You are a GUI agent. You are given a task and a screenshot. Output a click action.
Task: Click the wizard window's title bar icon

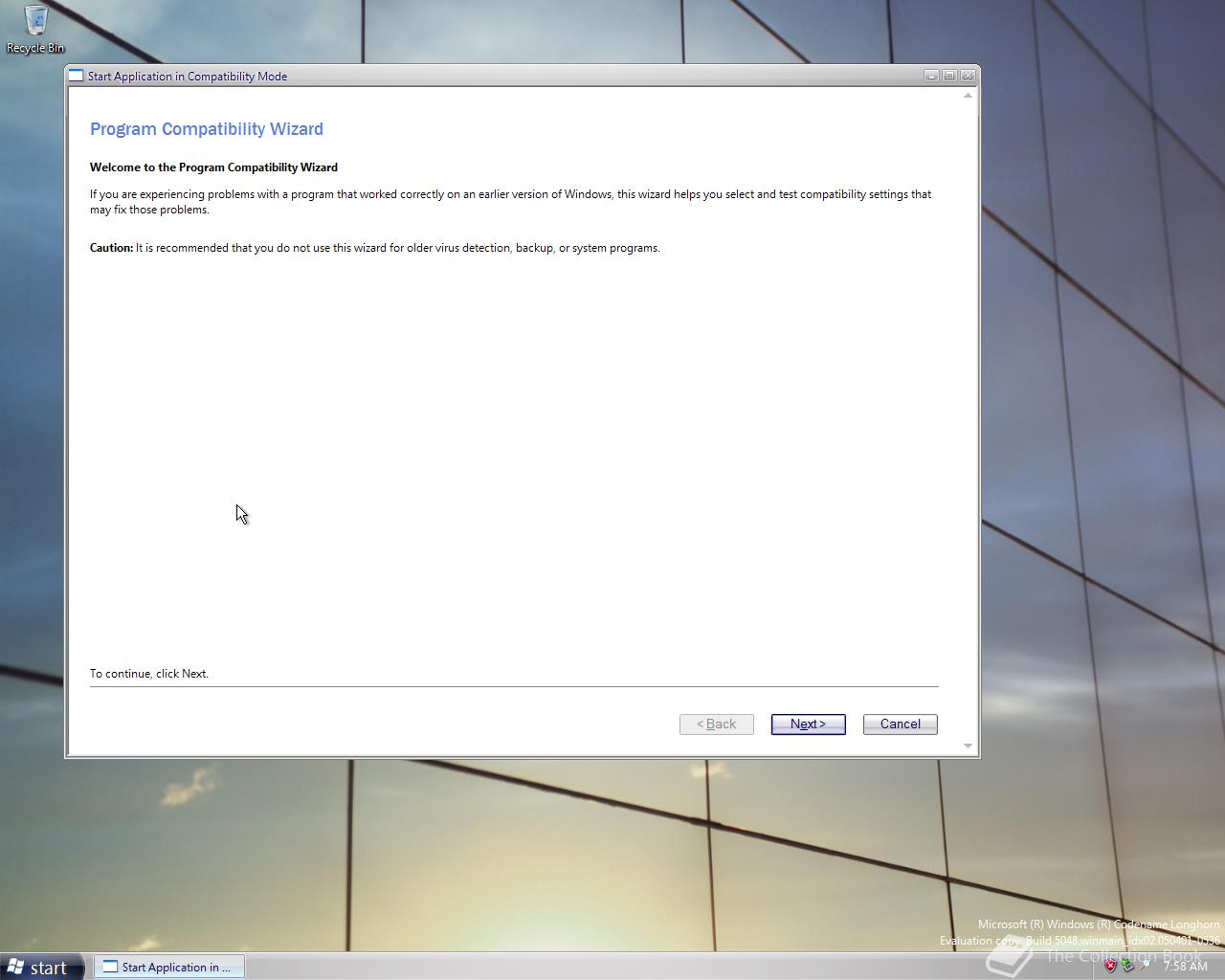point(77,76)
